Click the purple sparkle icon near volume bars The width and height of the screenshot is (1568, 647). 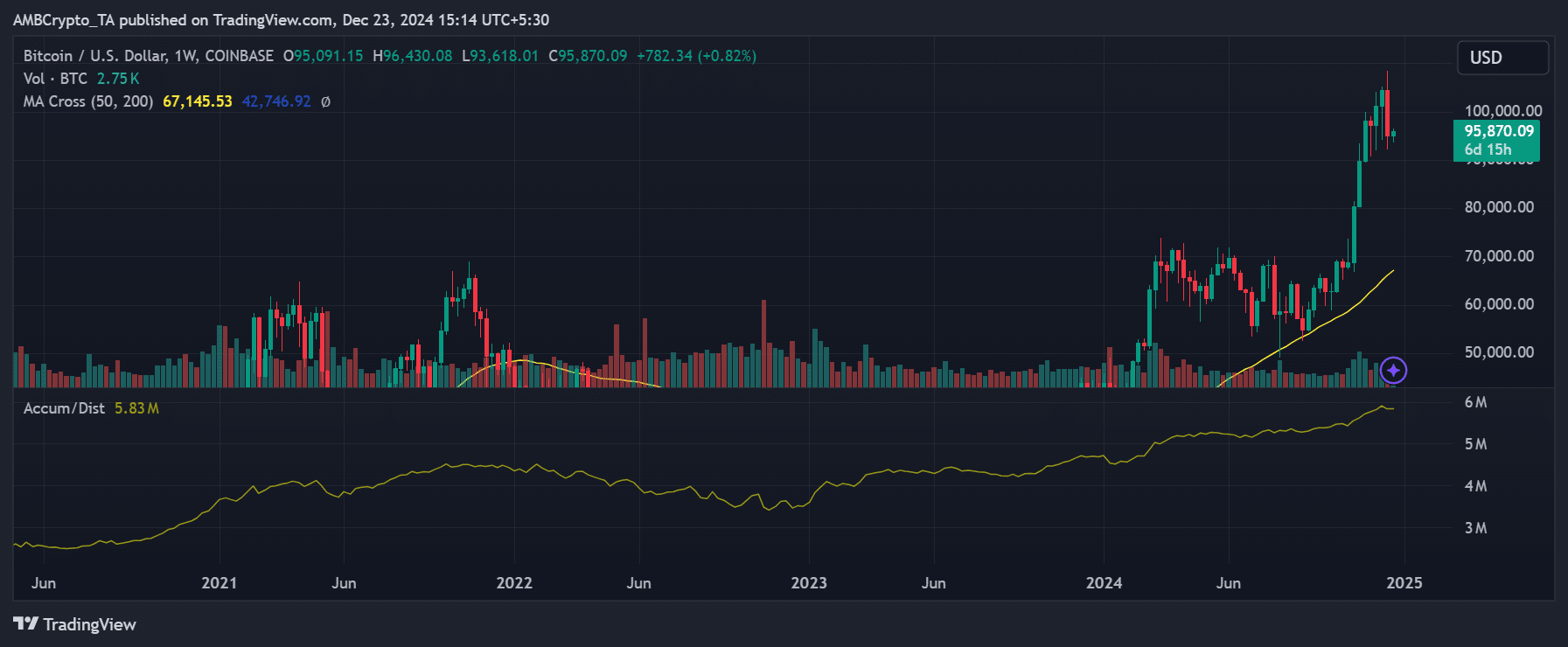1393,371
